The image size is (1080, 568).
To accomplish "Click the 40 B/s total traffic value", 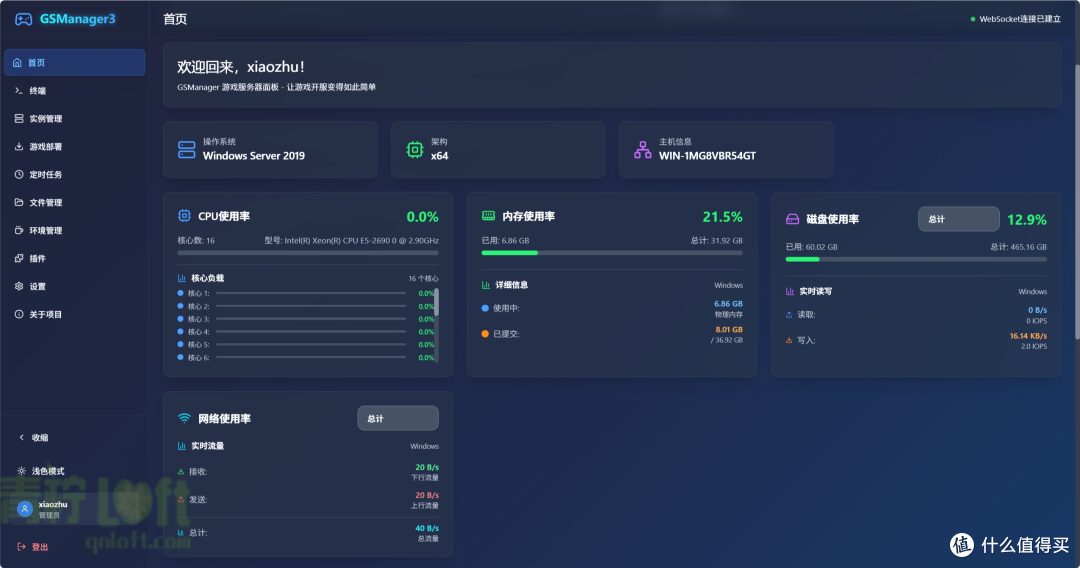I will click(x=427, y=529).
